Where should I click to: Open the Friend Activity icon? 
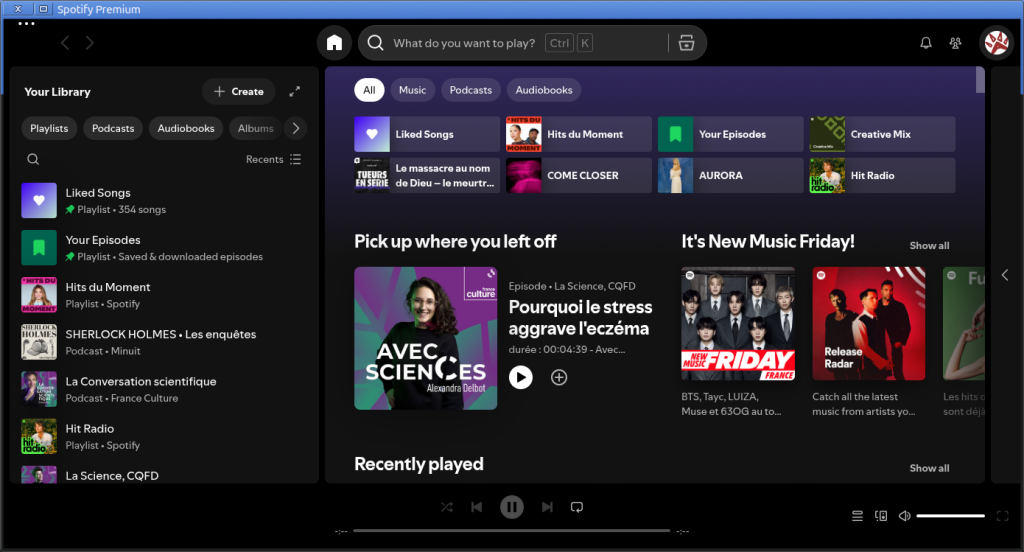(x=955, y=43)
